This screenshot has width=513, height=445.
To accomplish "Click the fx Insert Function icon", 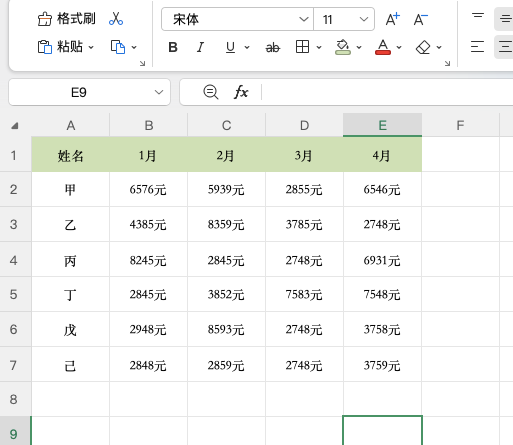I will (x=241, y=92).
